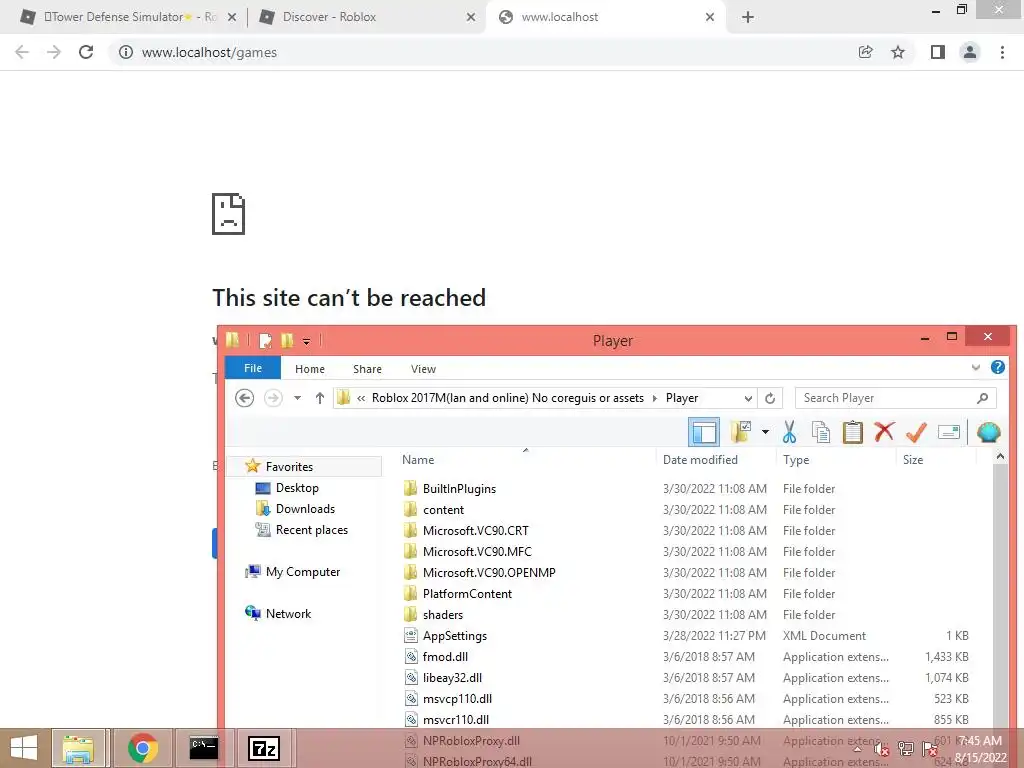Bookmark this tab with the star
Viewport: 1024px width, 768px height.
point(898,52)
